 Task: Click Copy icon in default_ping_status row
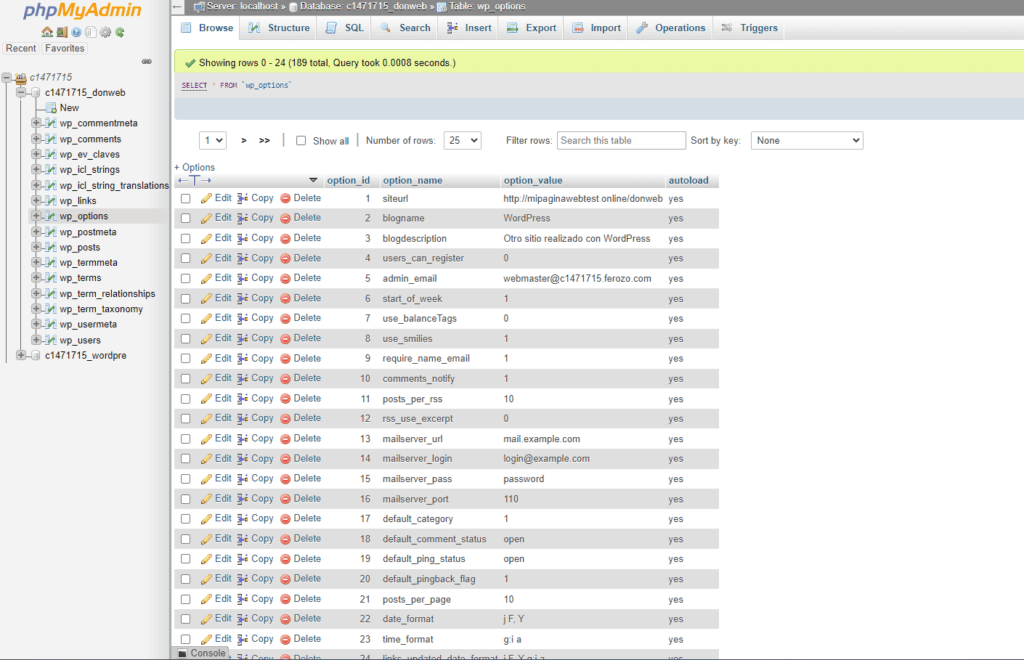click(242, 559)
